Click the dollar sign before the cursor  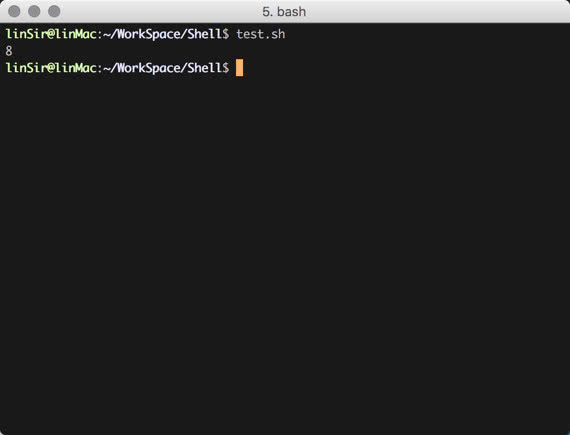(226, 68)
